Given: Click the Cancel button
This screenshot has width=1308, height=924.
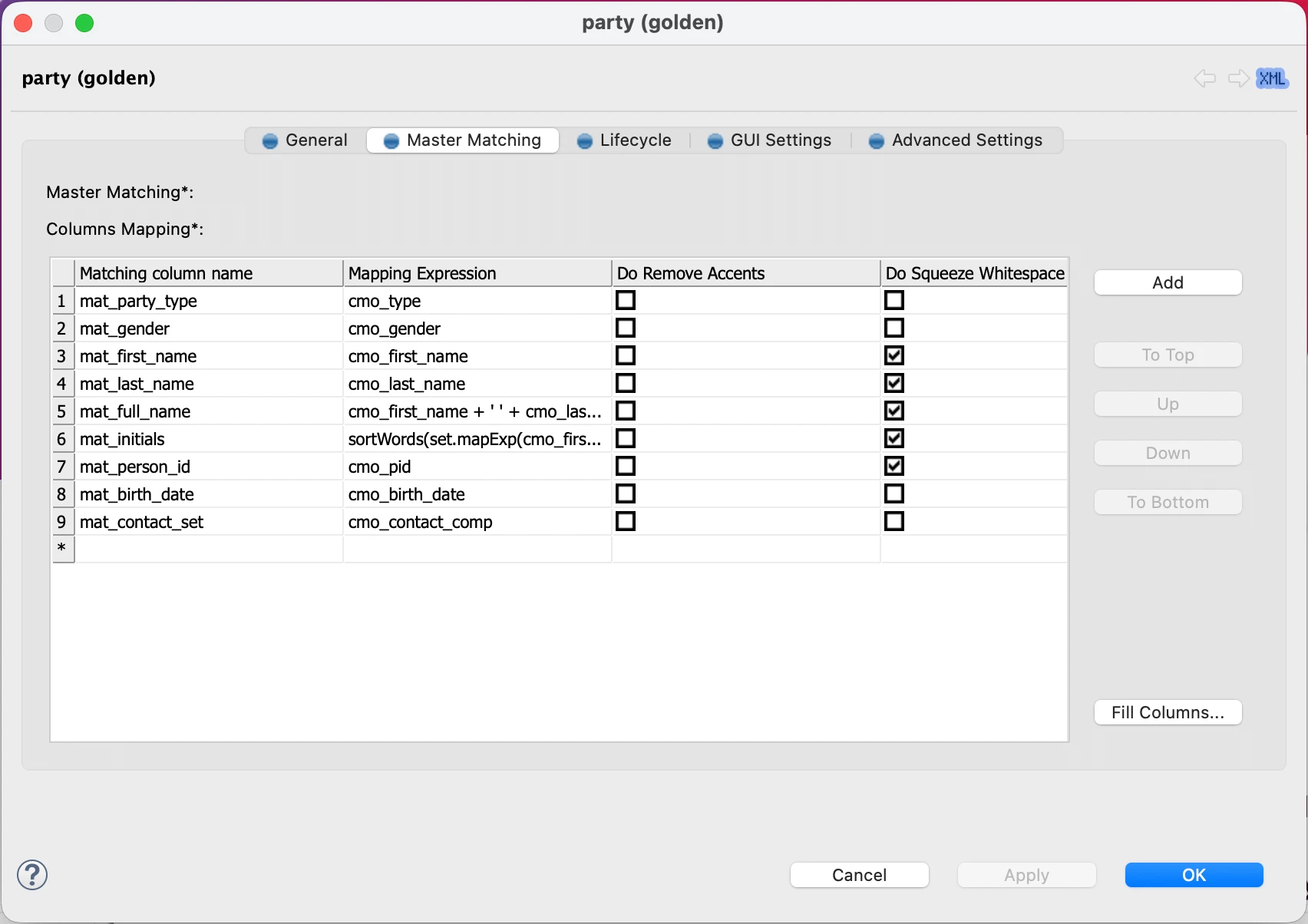Looking at the screenshot, I should click(860, 875).
